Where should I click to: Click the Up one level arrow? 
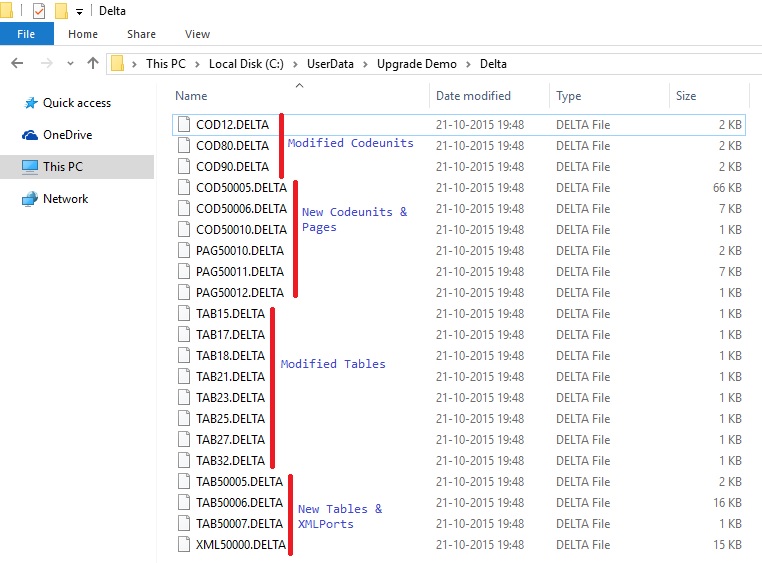(x=93, y=63)
